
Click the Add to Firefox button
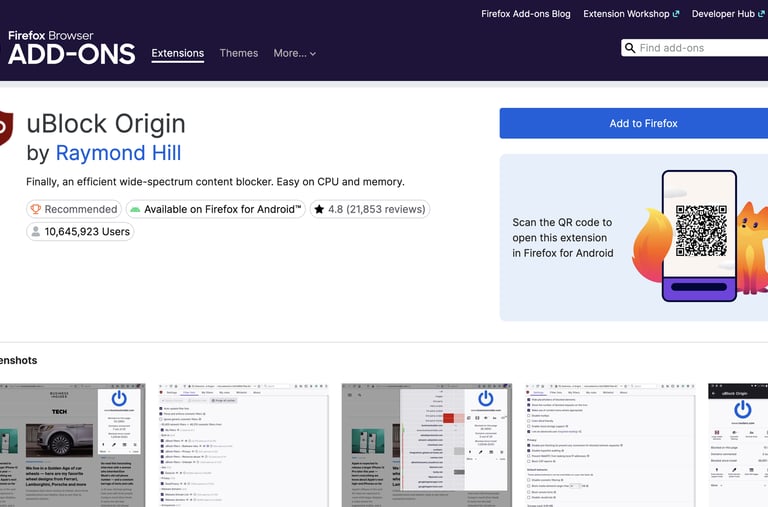(x=634, y=123)
